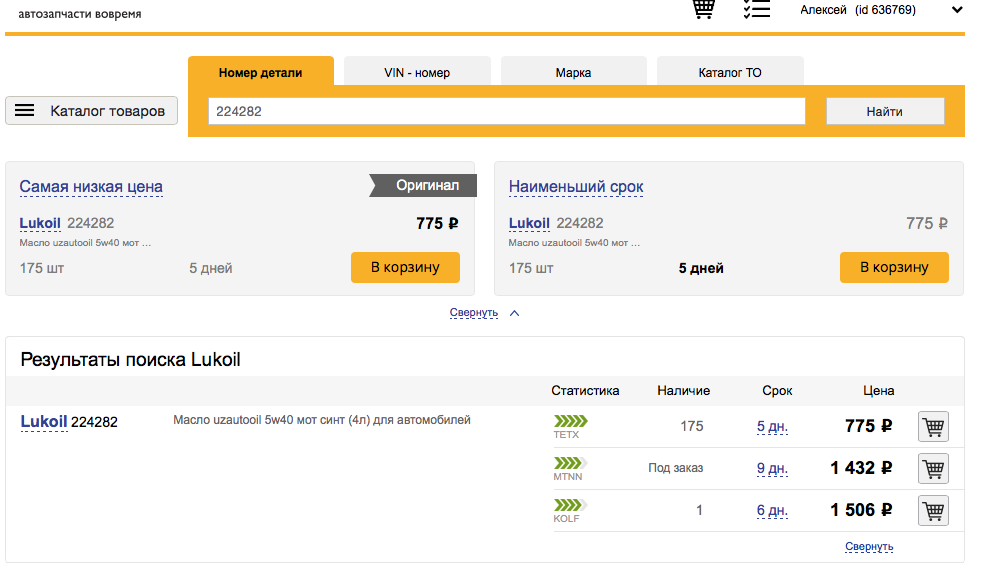Screen dimensions: 998x582
Task: Click the bold 5 дней term in shortest term card
Action: tap(701, 268)
